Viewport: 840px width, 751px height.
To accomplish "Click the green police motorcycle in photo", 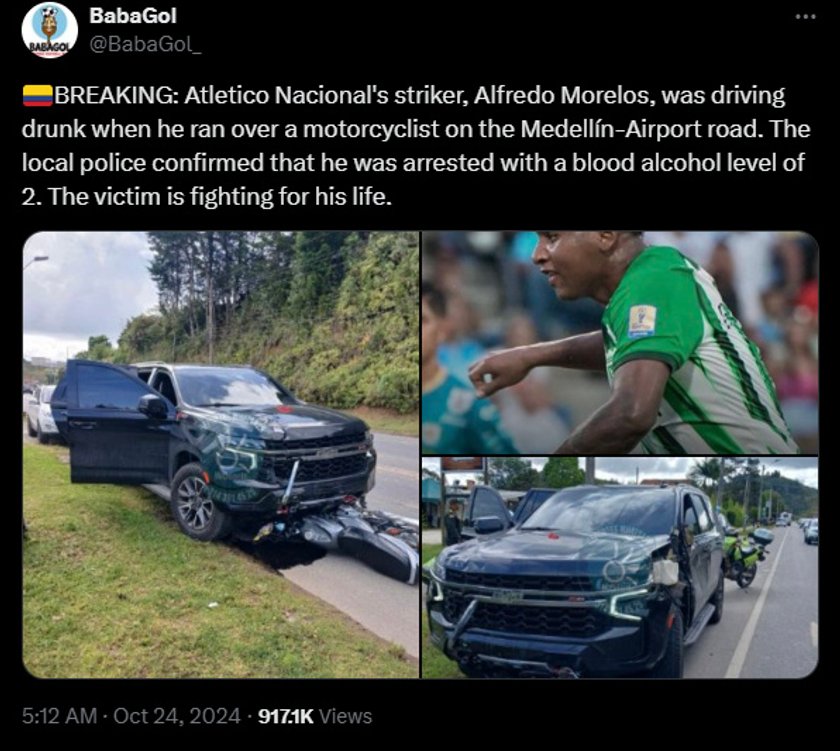I will pos(746,555).
